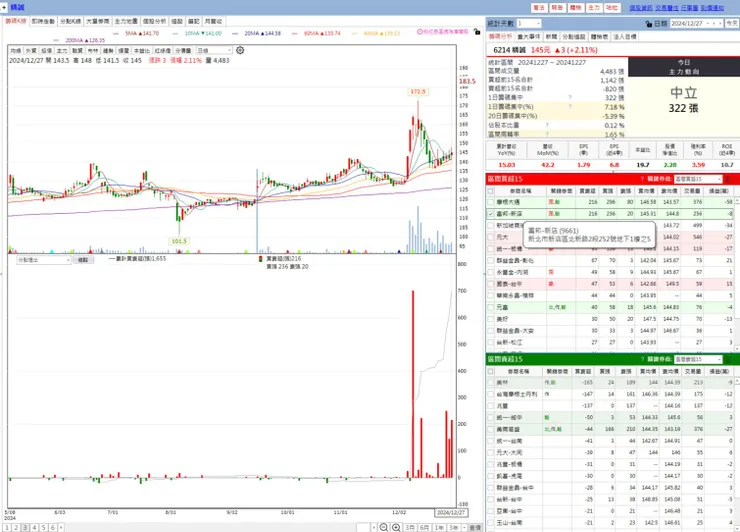This screenshot has width=740, height=532.
Task: Toggle 外資 chart indicator button
Action: pyautogui.click(x=31, y=51)
